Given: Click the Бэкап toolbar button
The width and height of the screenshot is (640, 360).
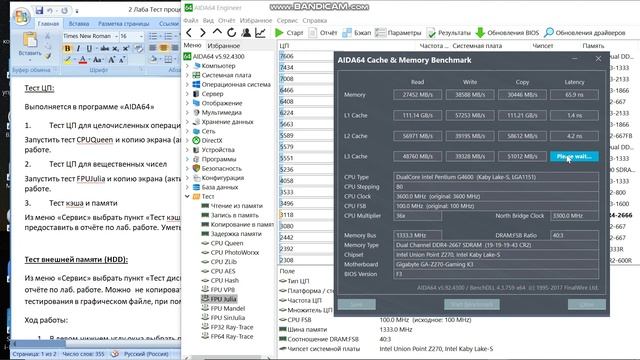Looking at the screenshot, I should [357, 33].
